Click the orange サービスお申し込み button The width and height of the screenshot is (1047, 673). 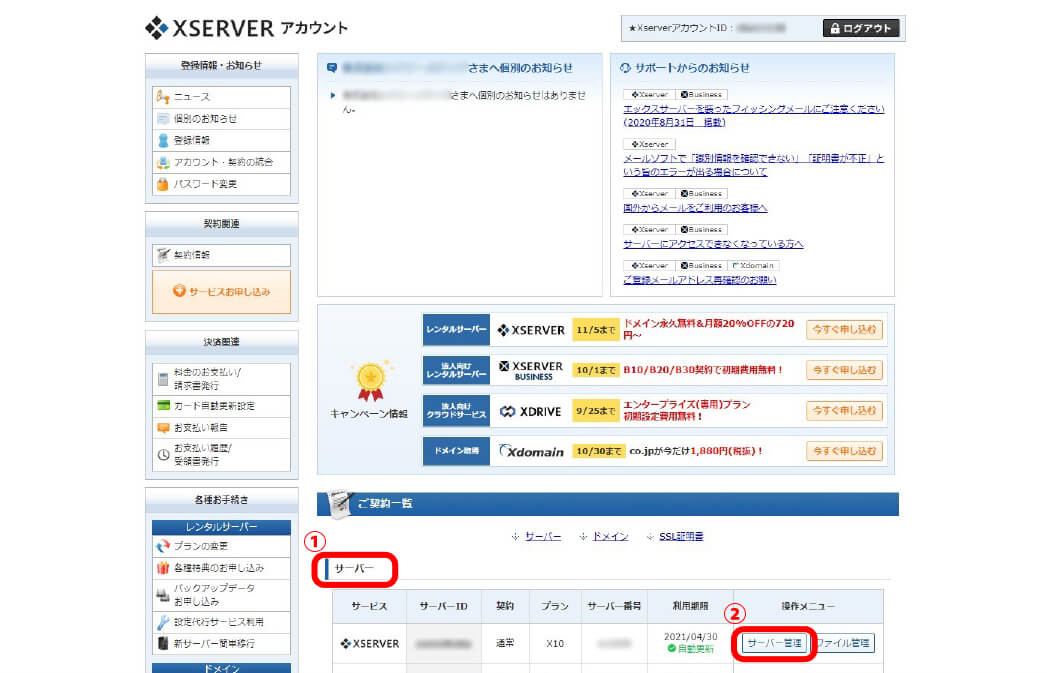(222, 292)
